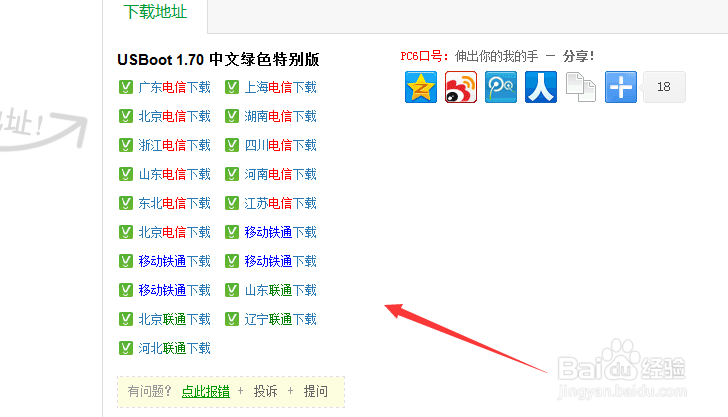
Task: Click green check icon beside 上海电信下载
Action: click(232, 87)
